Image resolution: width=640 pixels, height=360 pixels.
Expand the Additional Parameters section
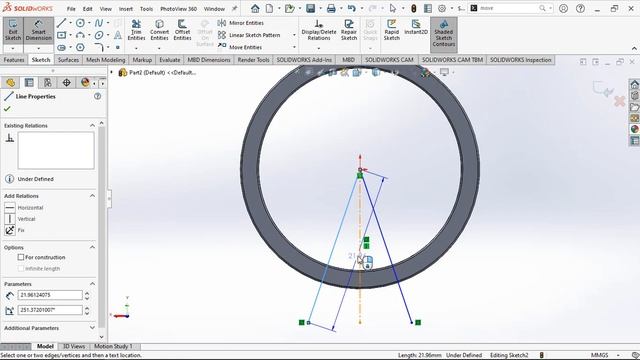pyautogui.click(x=92, y=328)
